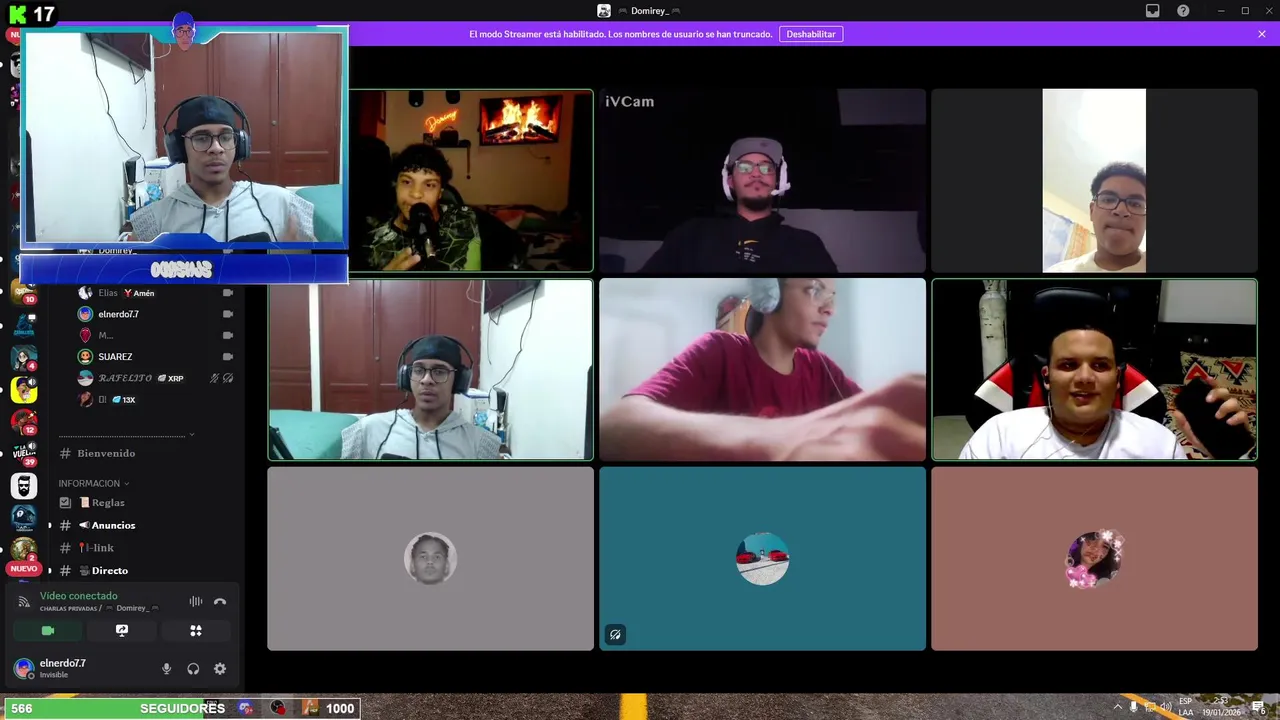The image size is (1280, 720).
Task: Open yellow avatar server icon
Action: coord(24,389)
